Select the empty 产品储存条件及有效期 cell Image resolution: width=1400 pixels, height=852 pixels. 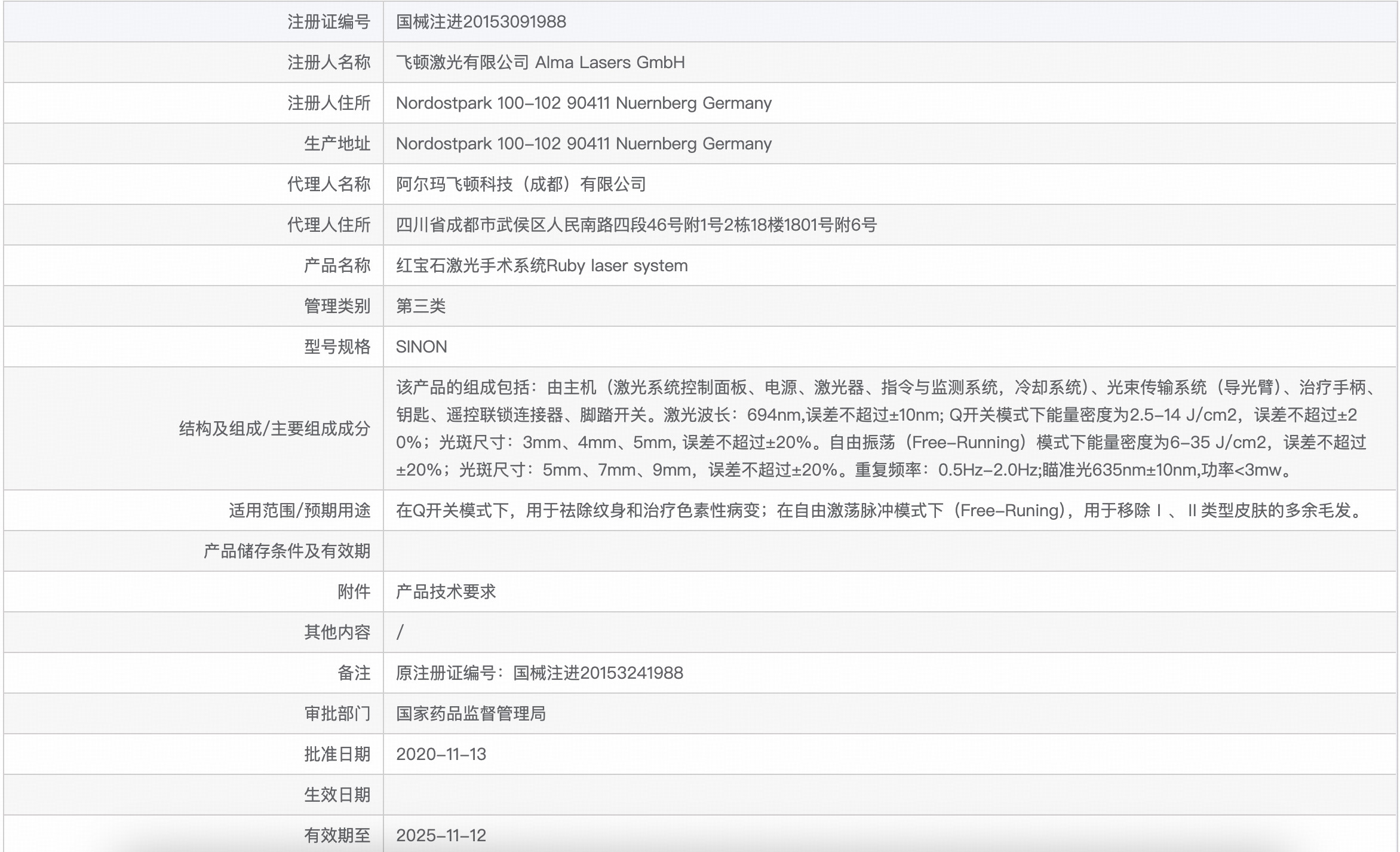(717, 551)
